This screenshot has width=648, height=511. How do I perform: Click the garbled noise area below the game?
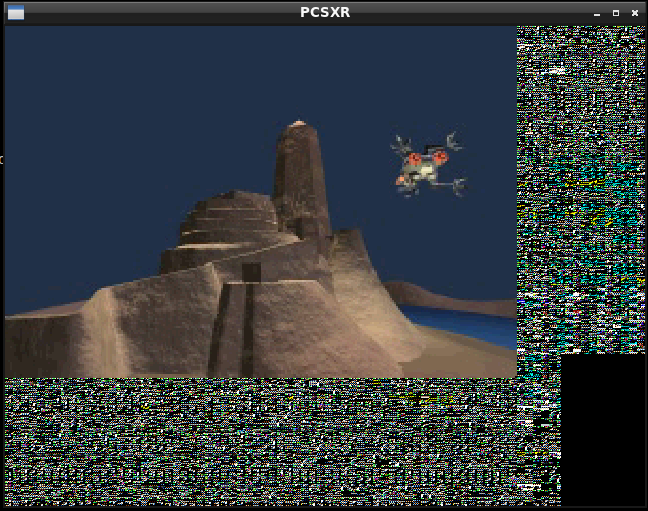point(270,440)
